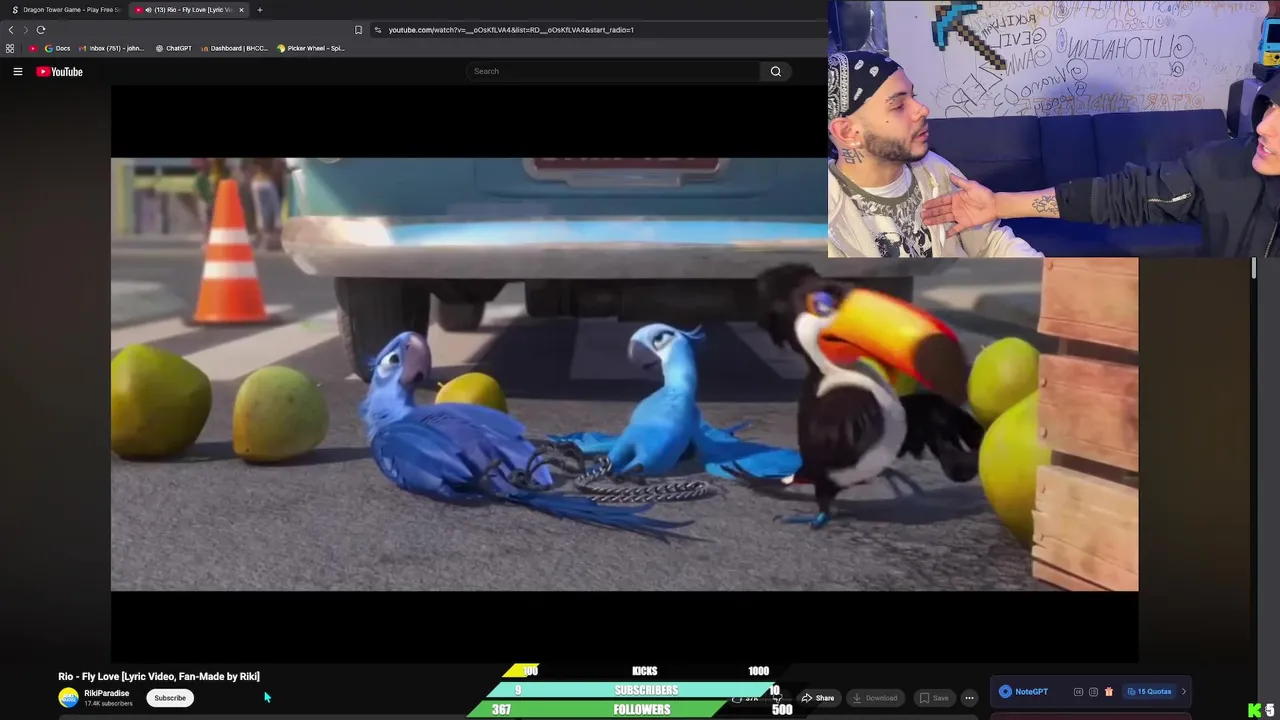Viewport: 1280px width, 720px height.
Task: Click the youtube.com address bar
Action: [x=600, y=30]
